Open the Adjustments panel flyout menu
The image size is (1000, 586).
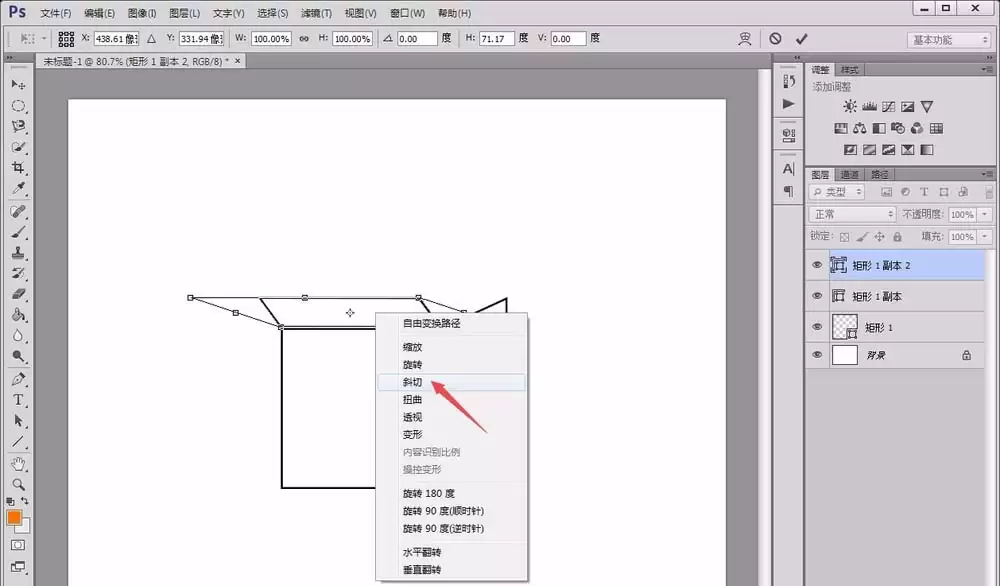[987, 69]
